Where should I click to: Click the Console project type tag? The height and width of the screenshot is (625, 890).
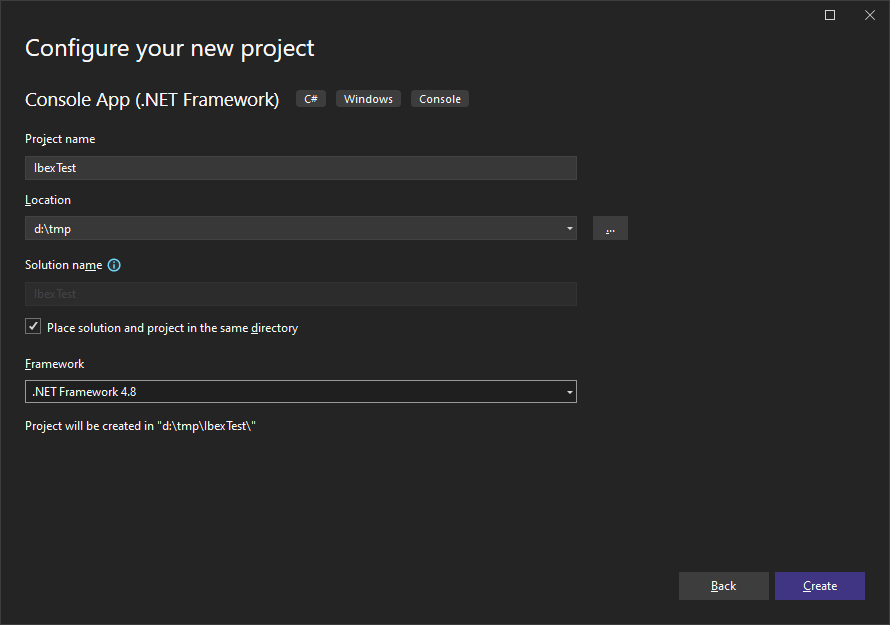[440, 99]
